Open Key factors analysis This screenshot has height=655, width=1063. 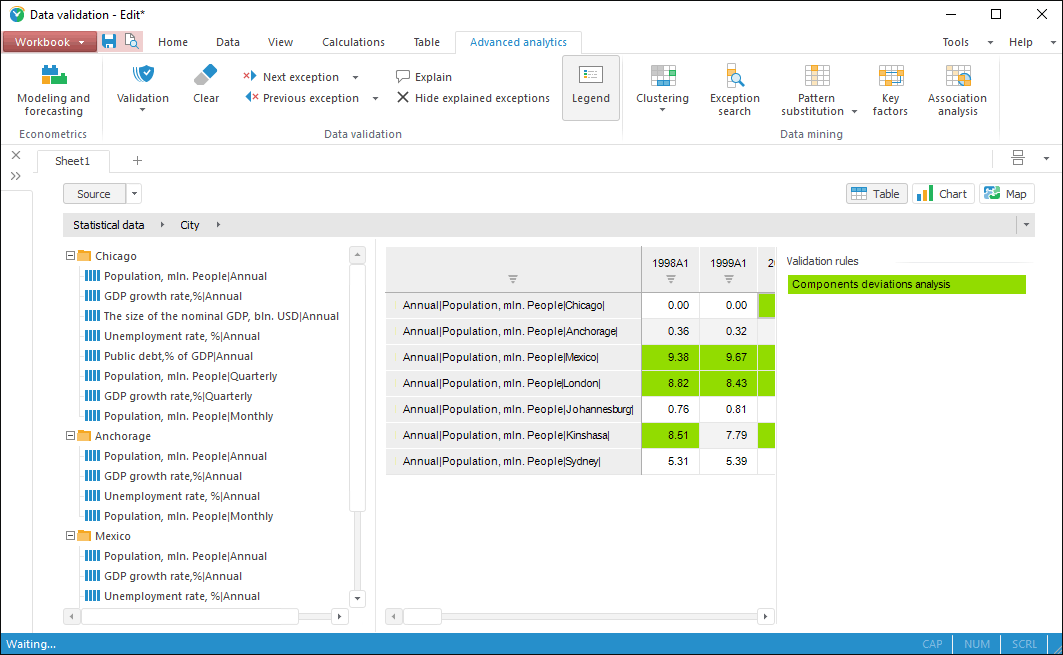[x=890, y=90]
